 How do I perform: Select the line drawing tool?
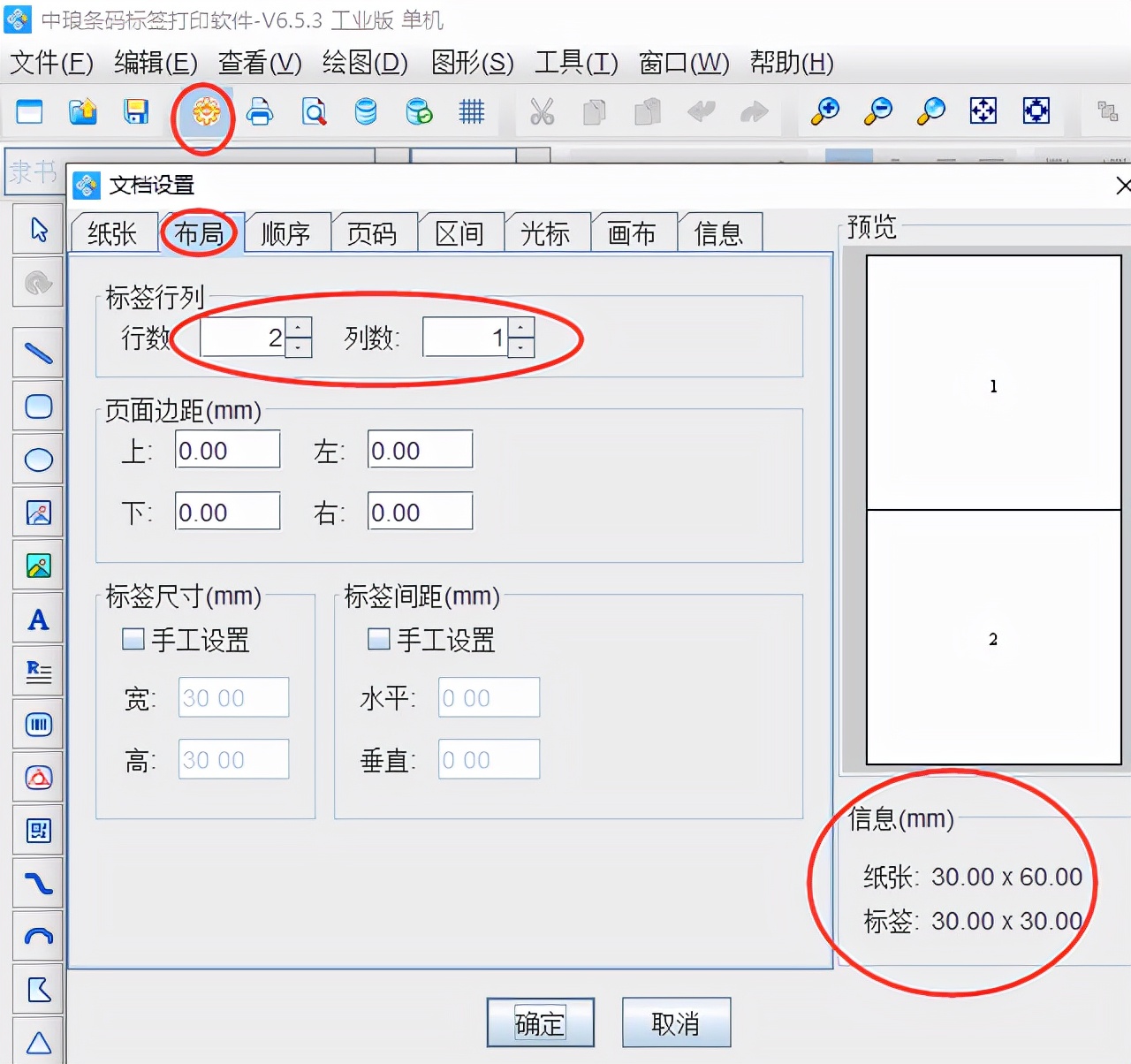point(39,353)
